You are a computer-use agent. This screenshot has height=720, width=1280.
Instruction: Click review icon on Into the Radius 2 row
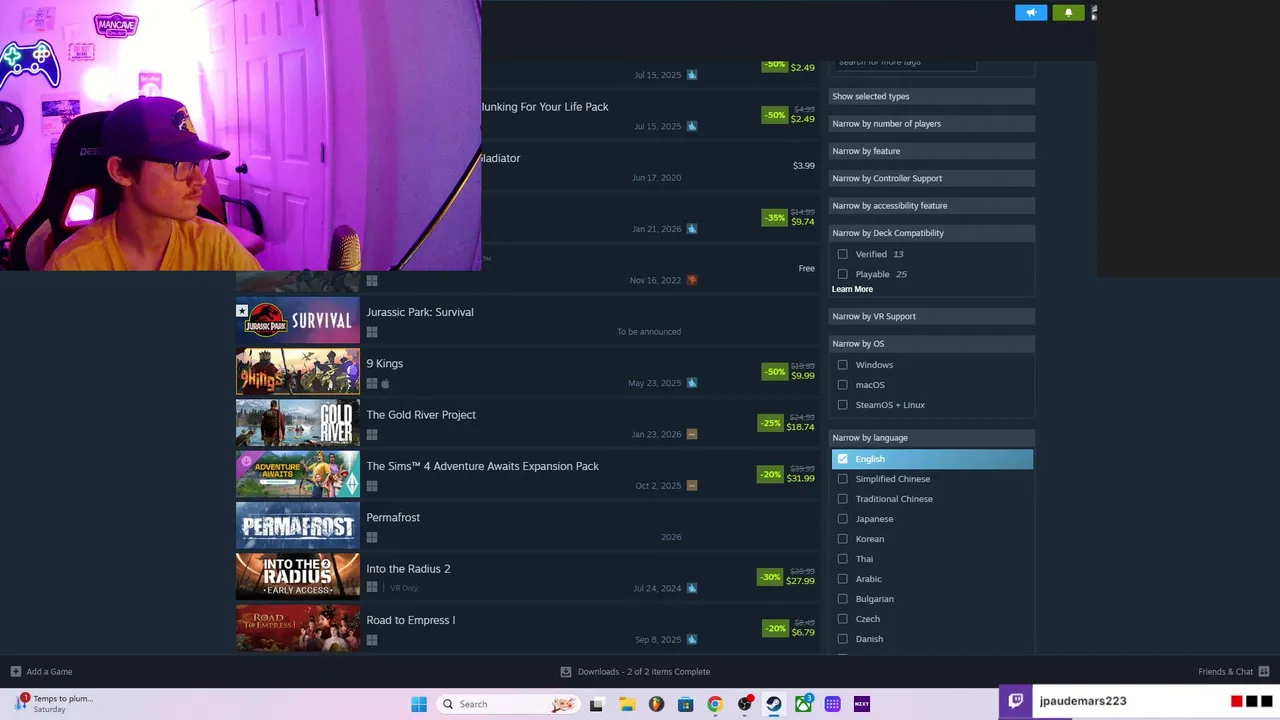(x=692, y=588)
